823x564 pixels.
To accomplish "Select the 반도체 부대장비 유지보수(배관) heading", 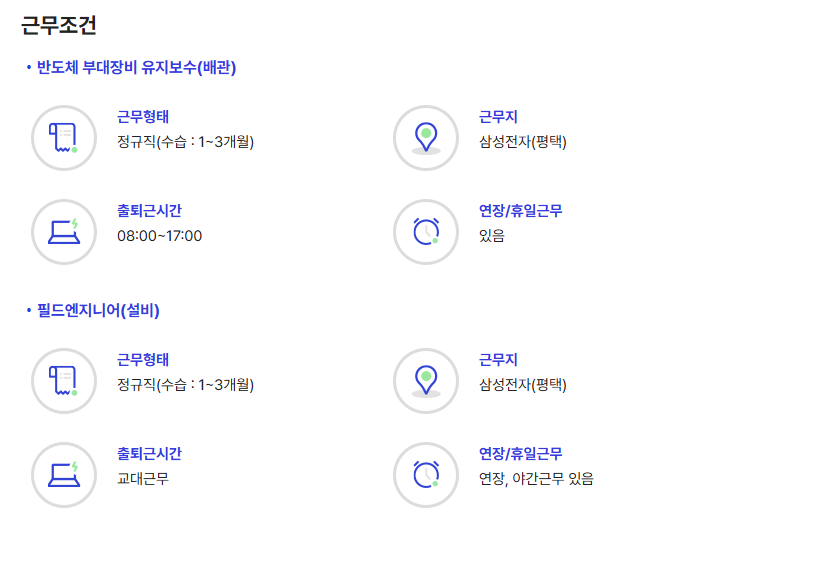I will click(x=136, y=68).
